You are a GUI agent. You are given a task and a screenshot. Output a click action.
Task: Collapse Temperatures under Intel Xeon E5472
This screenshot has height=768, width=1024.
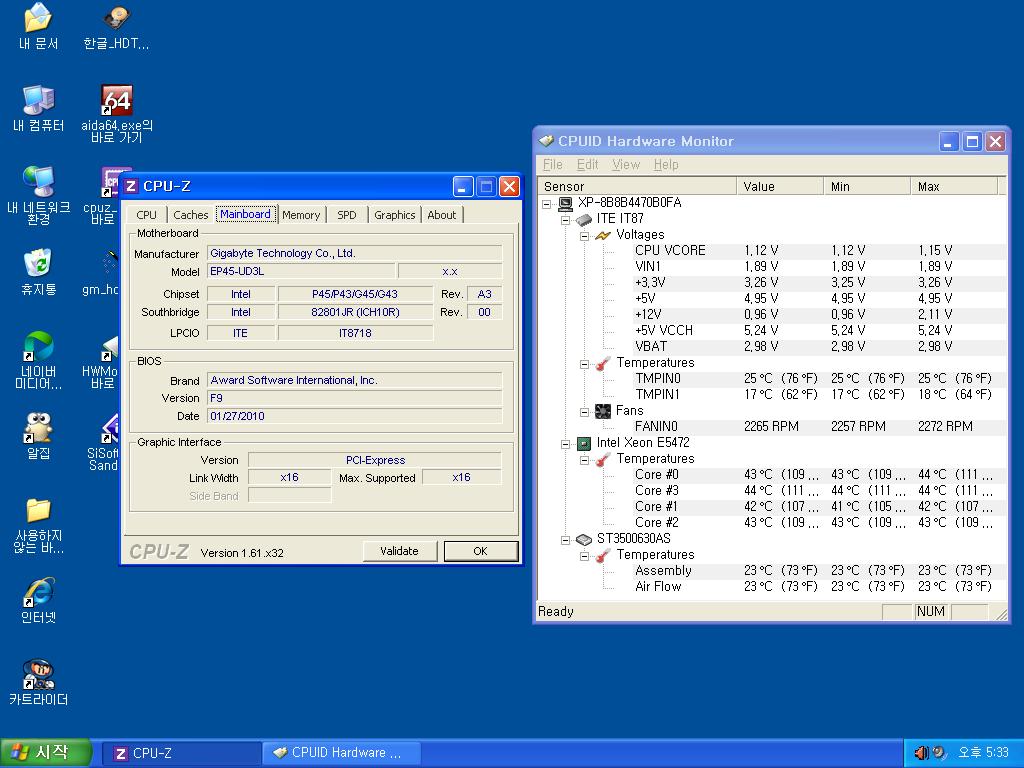point(584,460)
